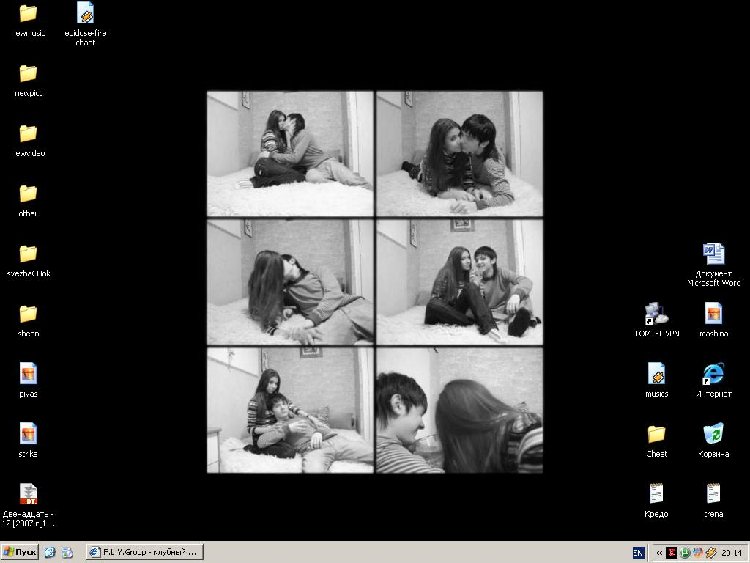Viewport: 750px width, 563px height.
Task: Open the 'trena' text file
Action: tap(713, 494)
